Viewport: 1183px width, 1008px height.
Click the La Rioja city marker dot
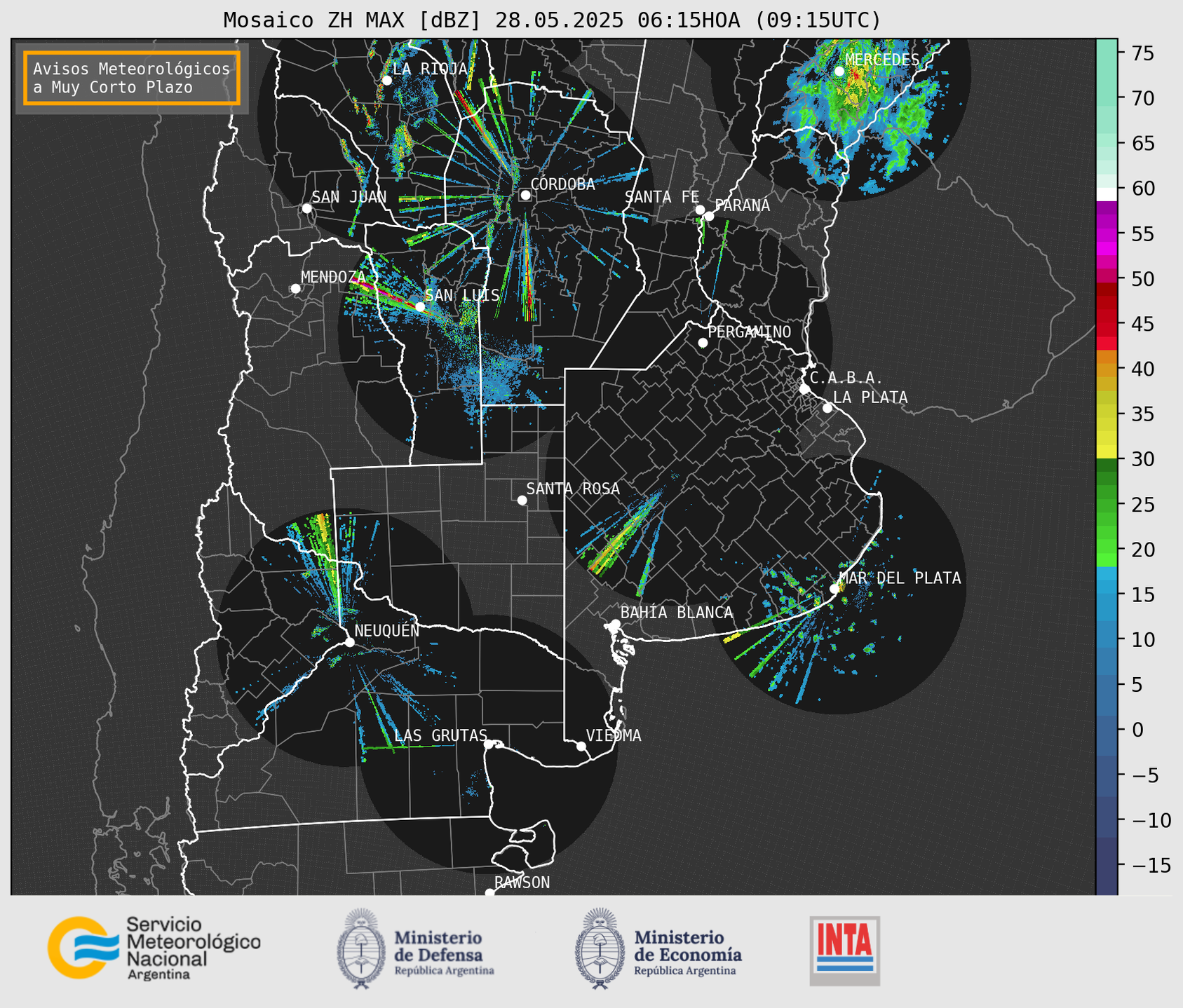pos(386,81)
